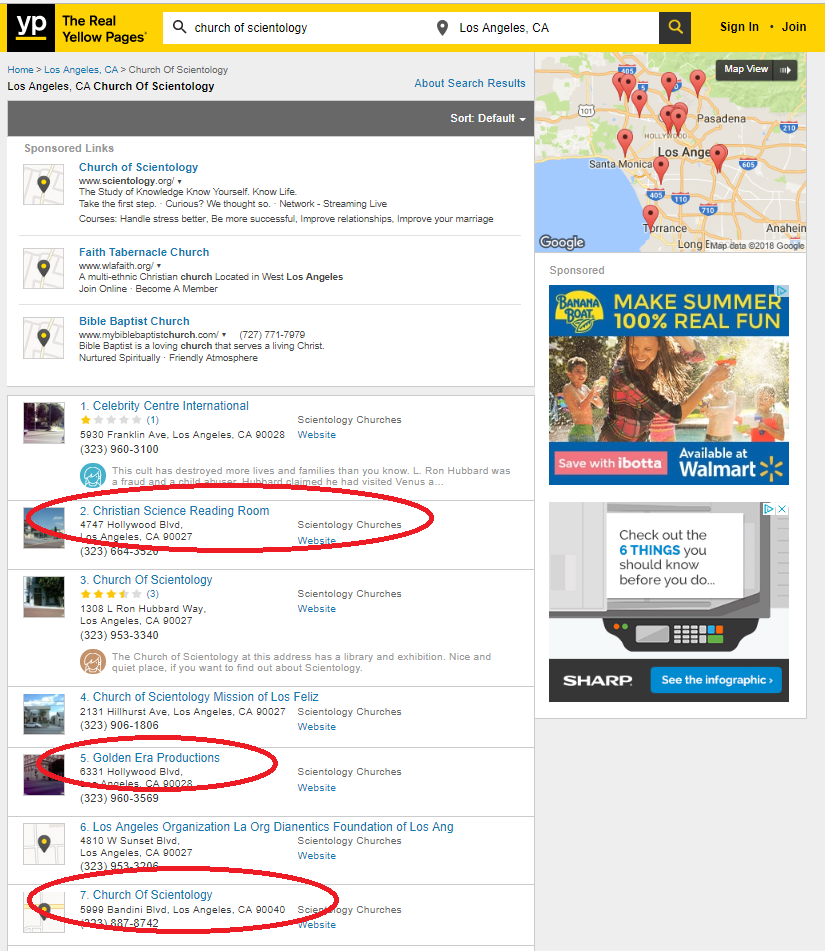The height and width of the screenshot is (951, 825).
Task: Open Church of Scientology Mission of Los Feliz
Action: tap(199, 697)
